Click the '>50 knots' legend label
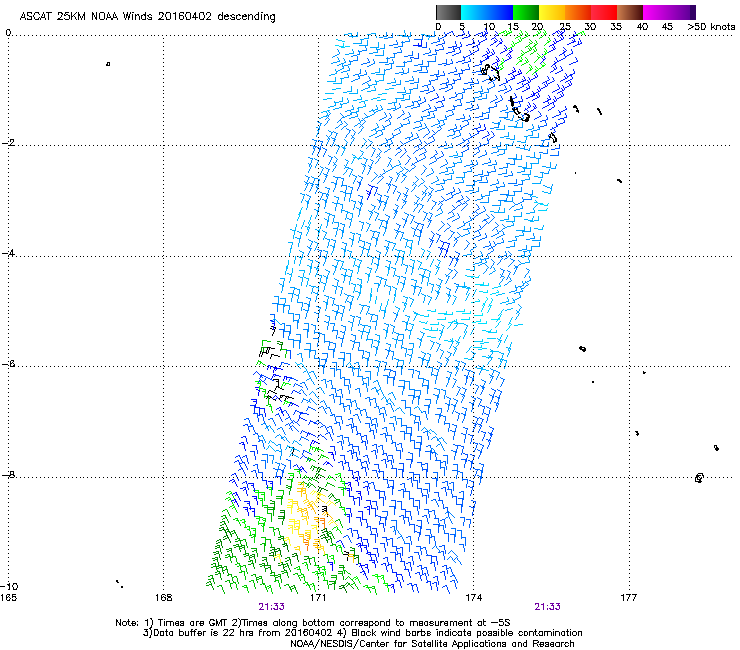 [x=711, y=27]
